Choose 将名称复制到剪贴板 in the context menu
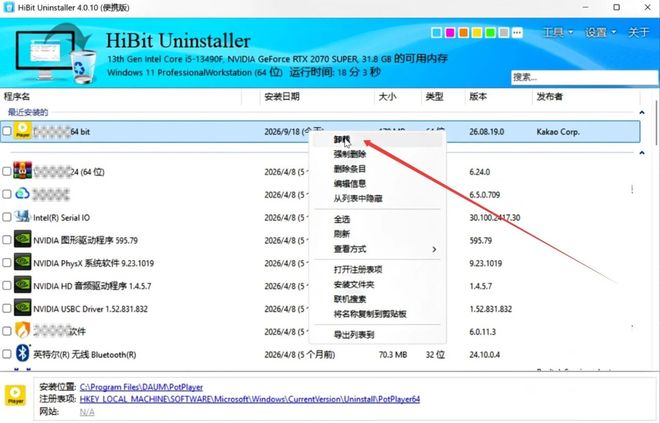Viewport: 660px width, 423px height. pos(377,314)
